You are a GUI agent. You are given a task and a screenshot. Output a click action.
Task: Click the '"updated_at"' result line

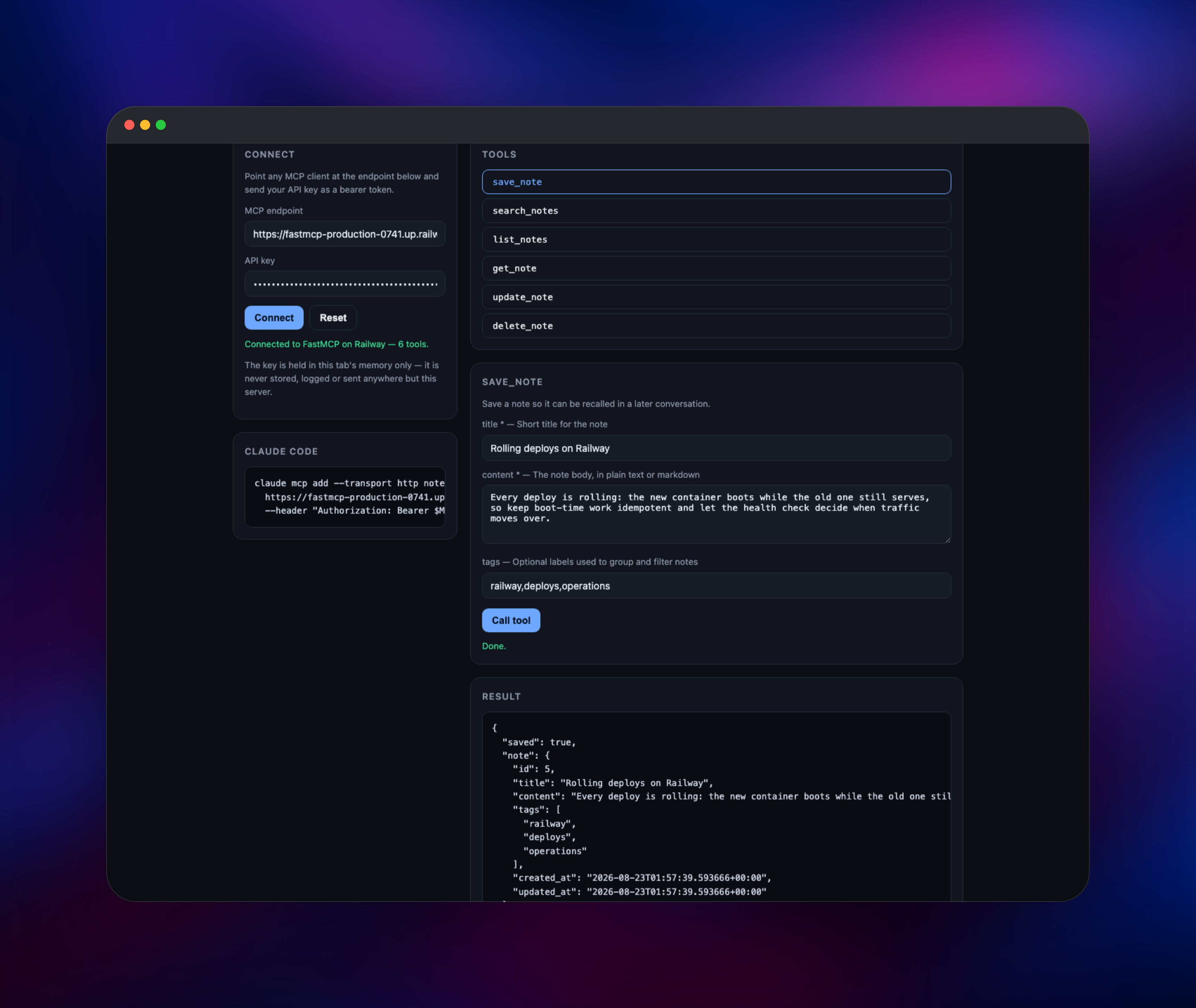(x=639, y=892)
